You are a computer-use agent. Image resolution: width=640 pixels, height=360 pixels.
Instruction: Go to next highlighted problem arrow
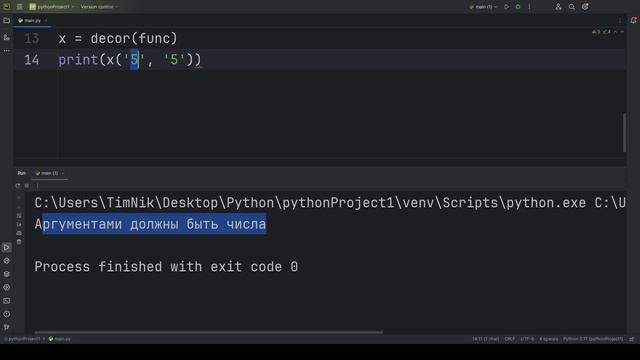point(622,31)
